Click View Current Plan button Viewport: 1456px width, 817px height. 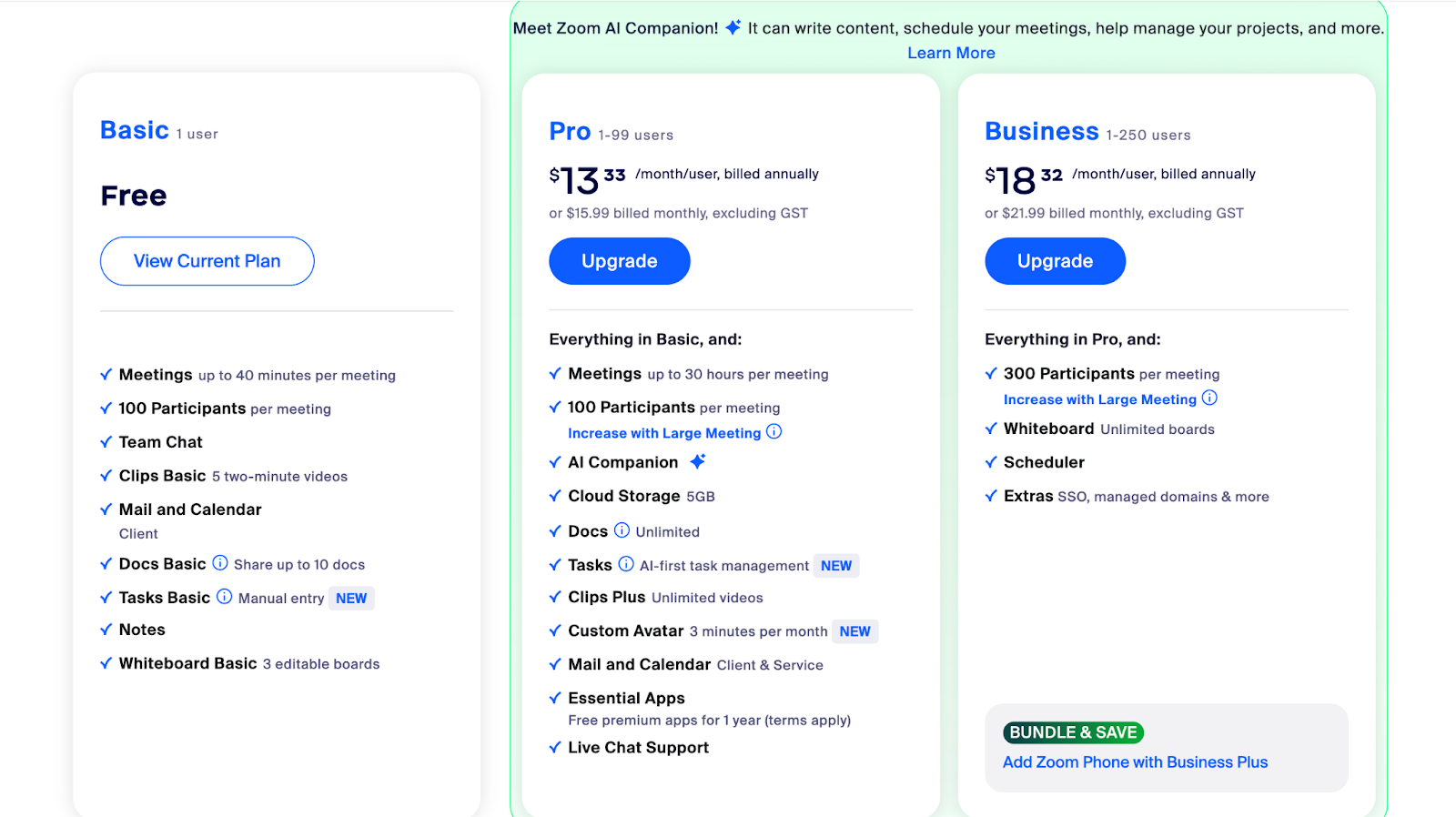pos(207,261)
